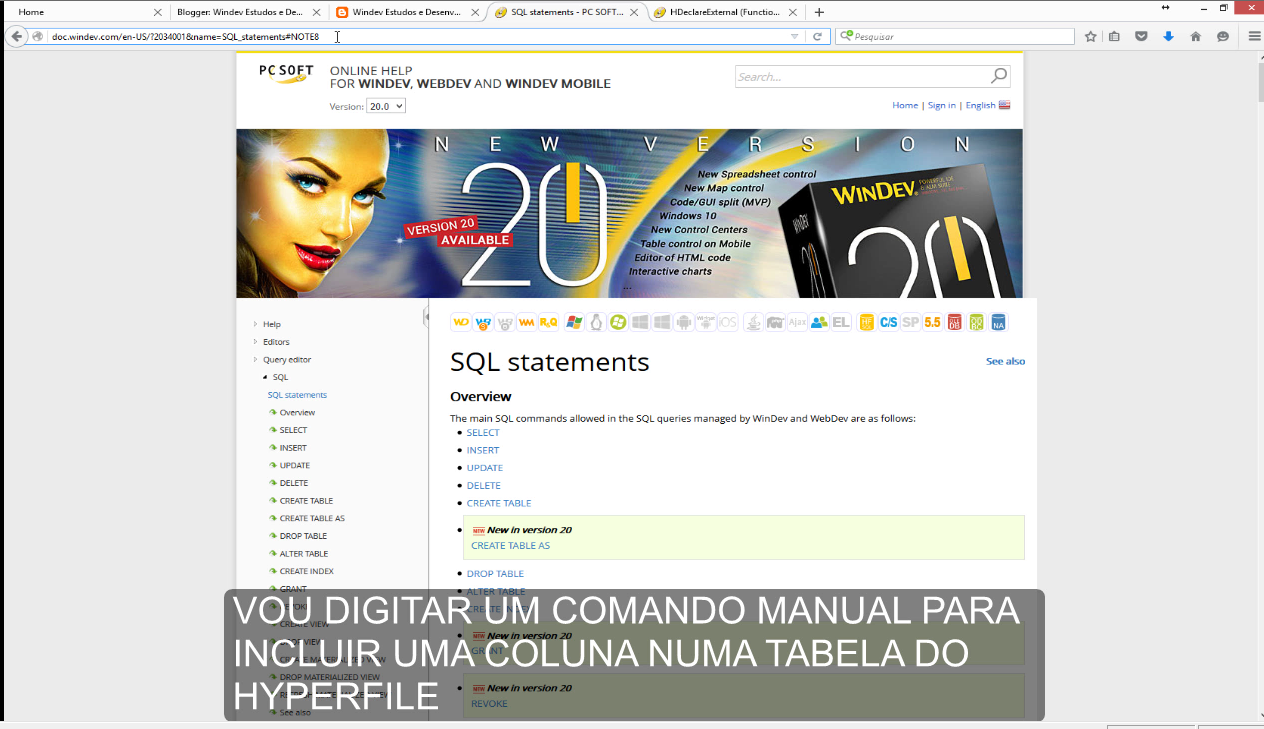Click the HFSQL Client/Server icon
Viewport: 1264px width, 729px height.
(x=887, y=322)
